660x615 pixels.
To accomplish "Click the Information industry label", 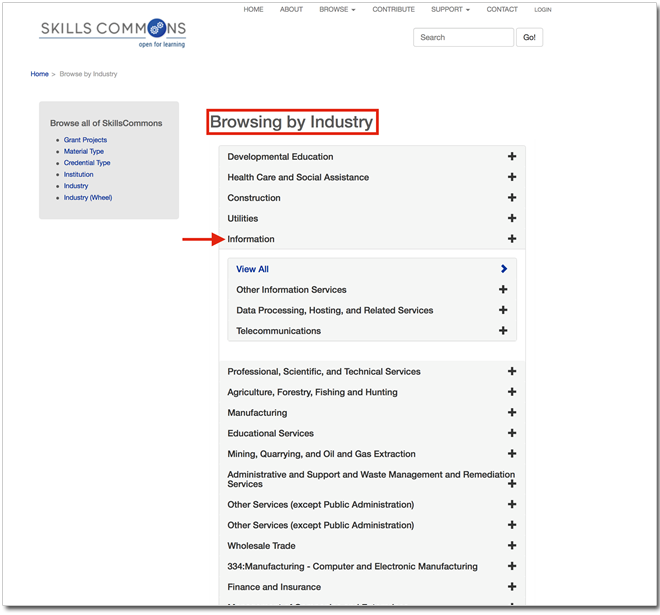I will (251, 240).
